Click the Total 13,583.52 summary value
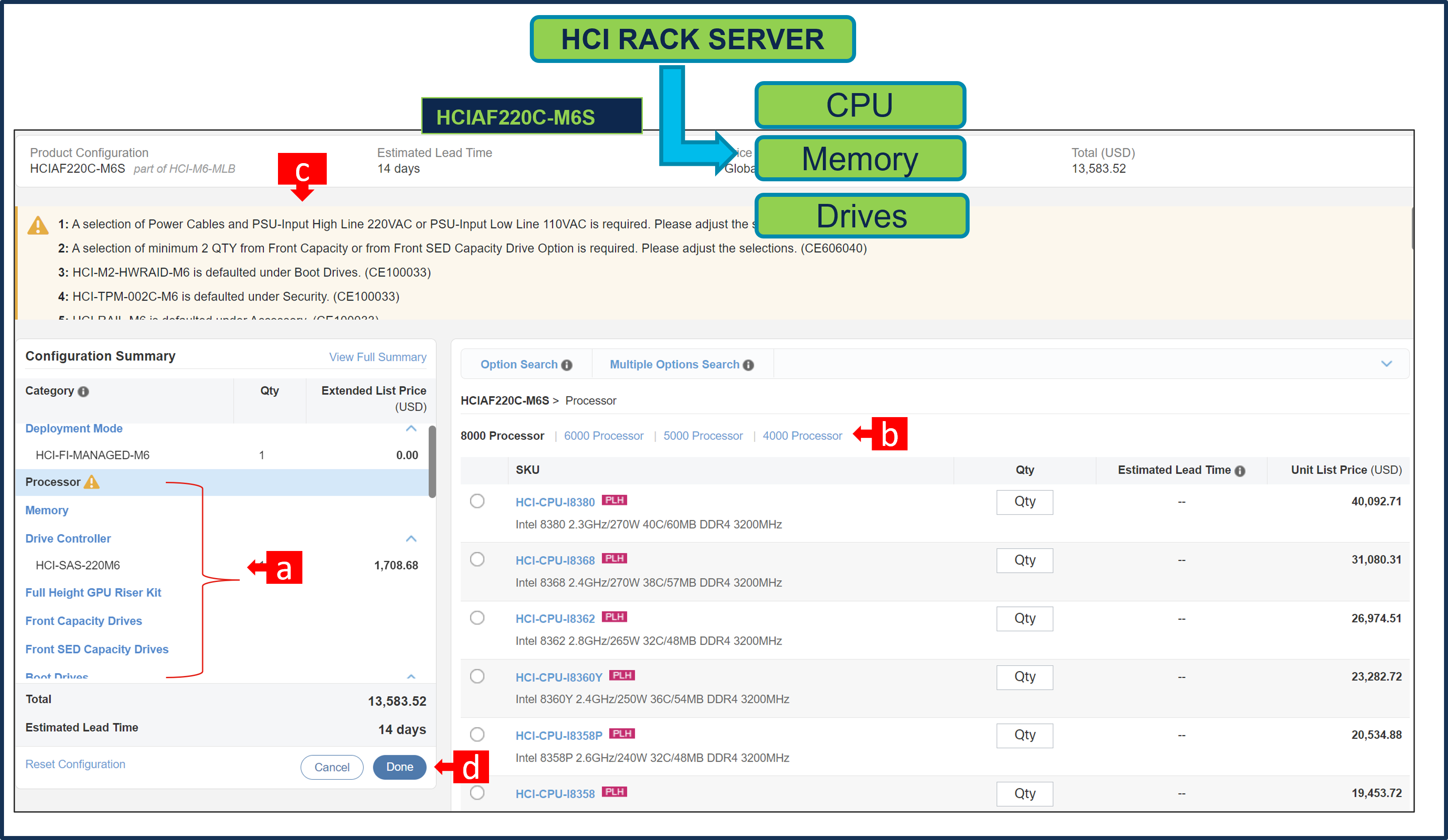1448x840 pixels. [397, 701]
